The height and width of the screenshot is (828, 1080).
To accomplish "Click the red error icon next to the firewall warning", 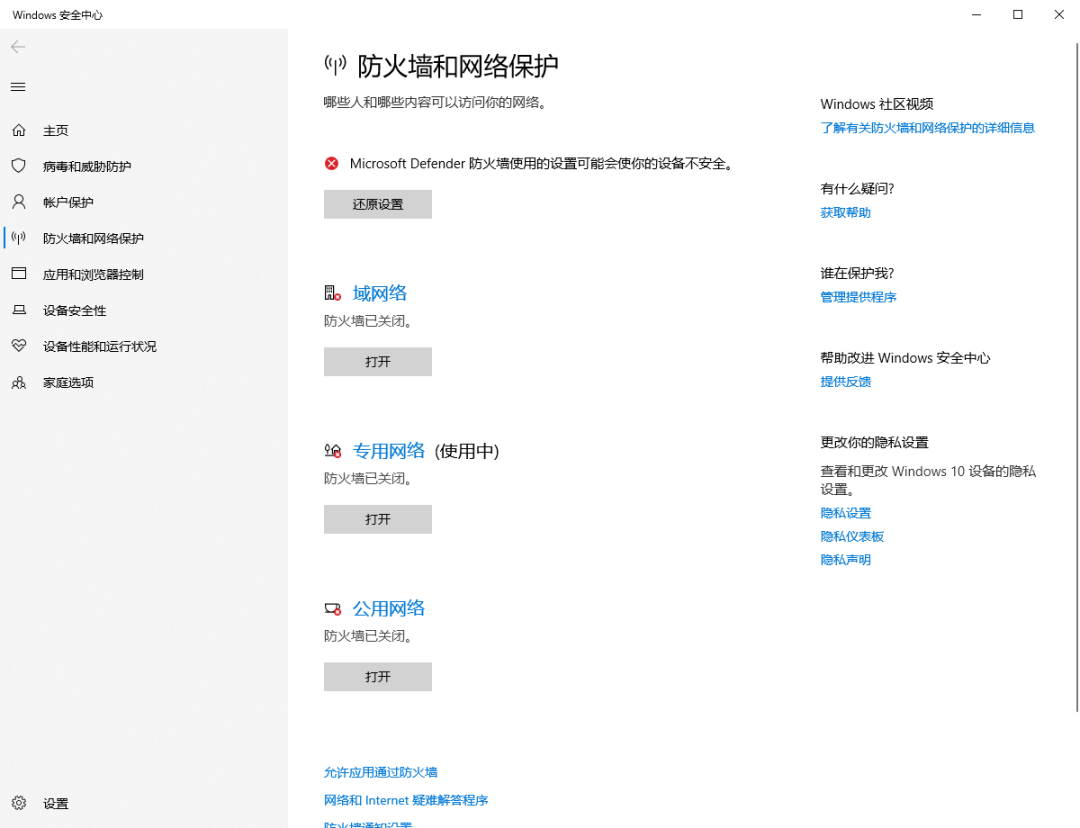I will (x=331, y=163).
